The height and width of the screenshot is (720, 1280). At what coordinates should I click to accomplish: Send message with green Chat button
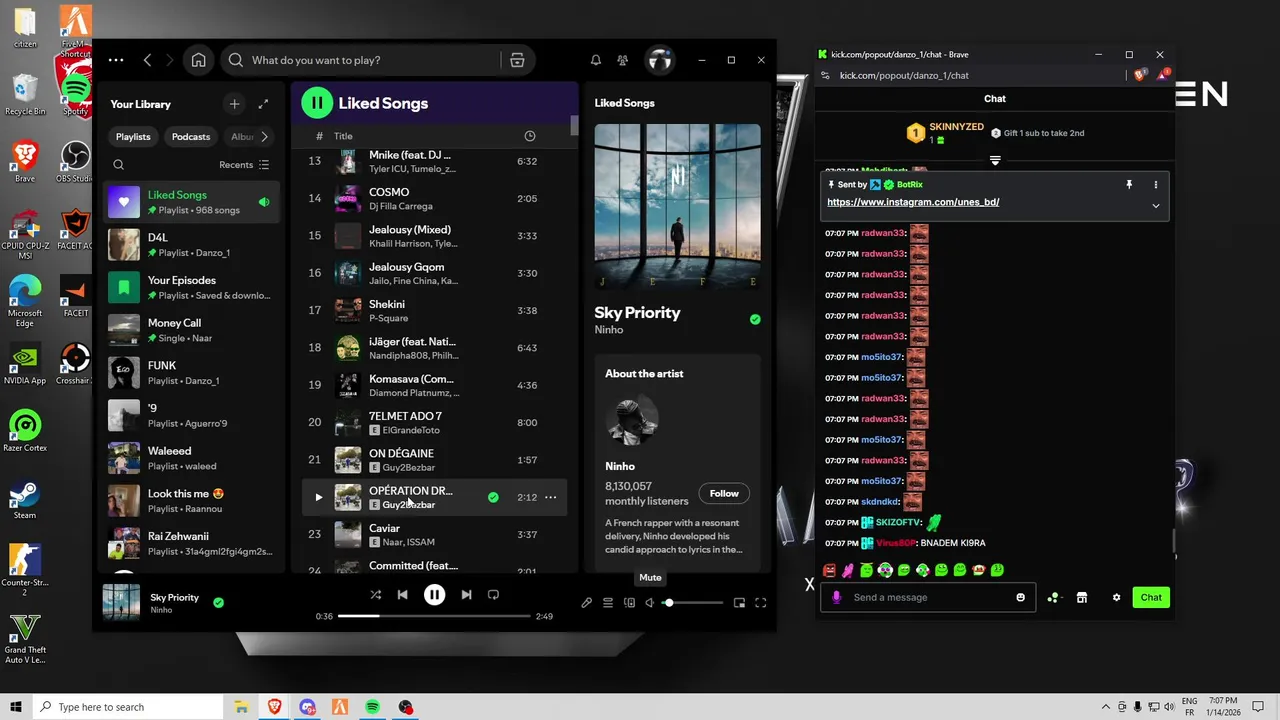point(1151,597)
